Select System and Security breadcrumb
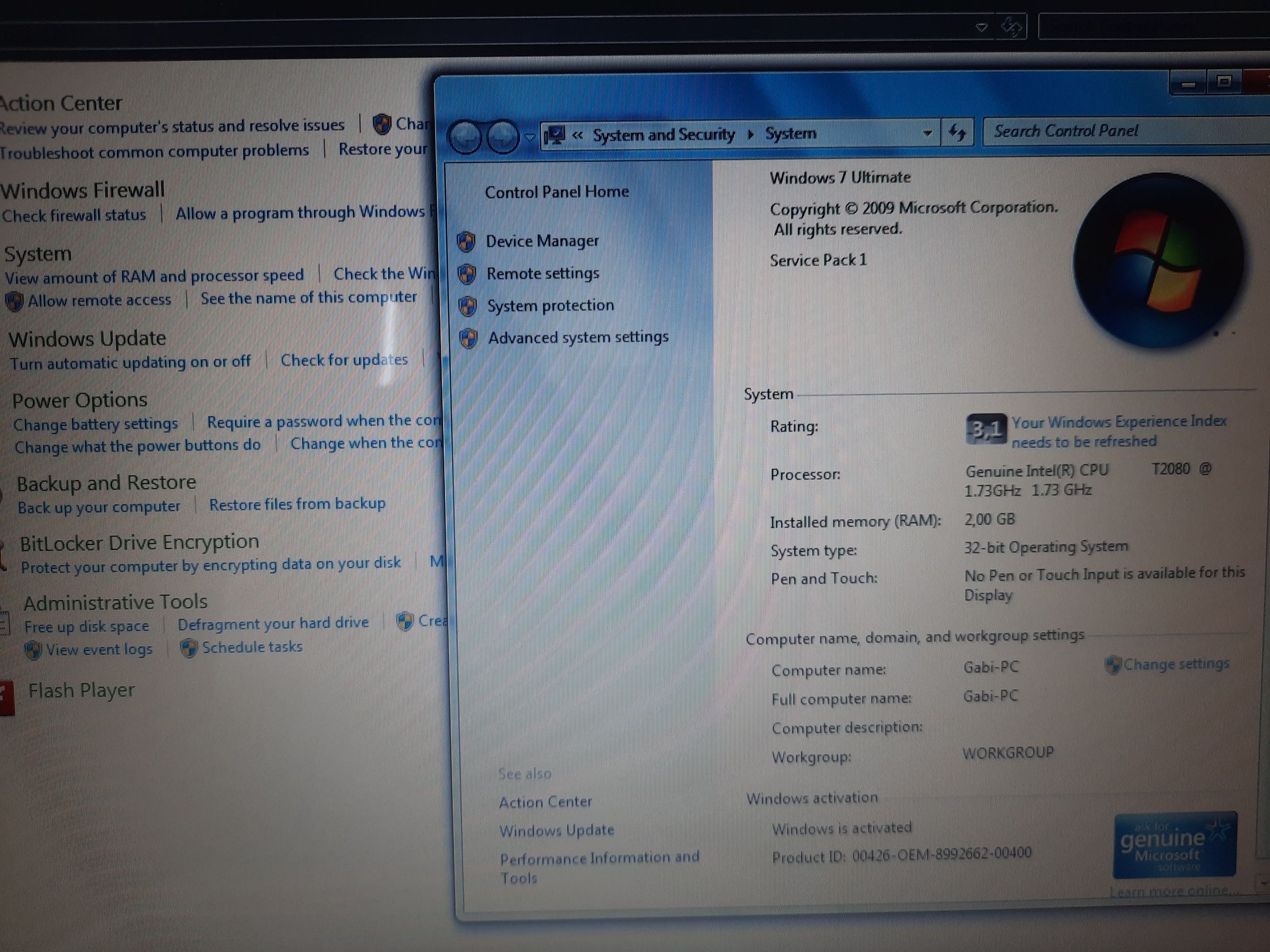Viewport: 1270px width, 952px height. coord(664,135)
